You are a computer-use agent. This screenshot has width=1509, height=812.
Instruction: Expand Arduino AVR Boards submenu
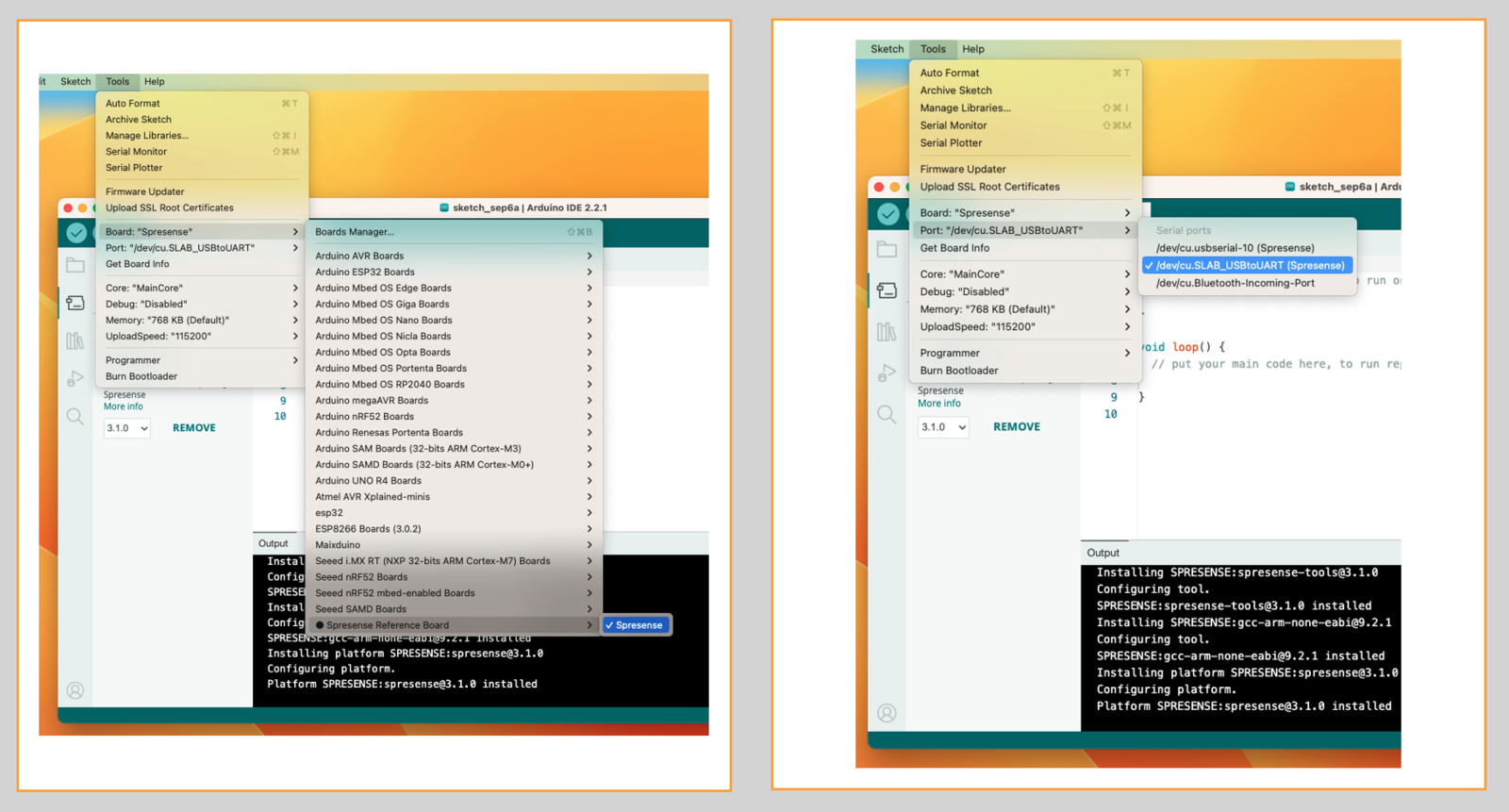tap(454, 256)
